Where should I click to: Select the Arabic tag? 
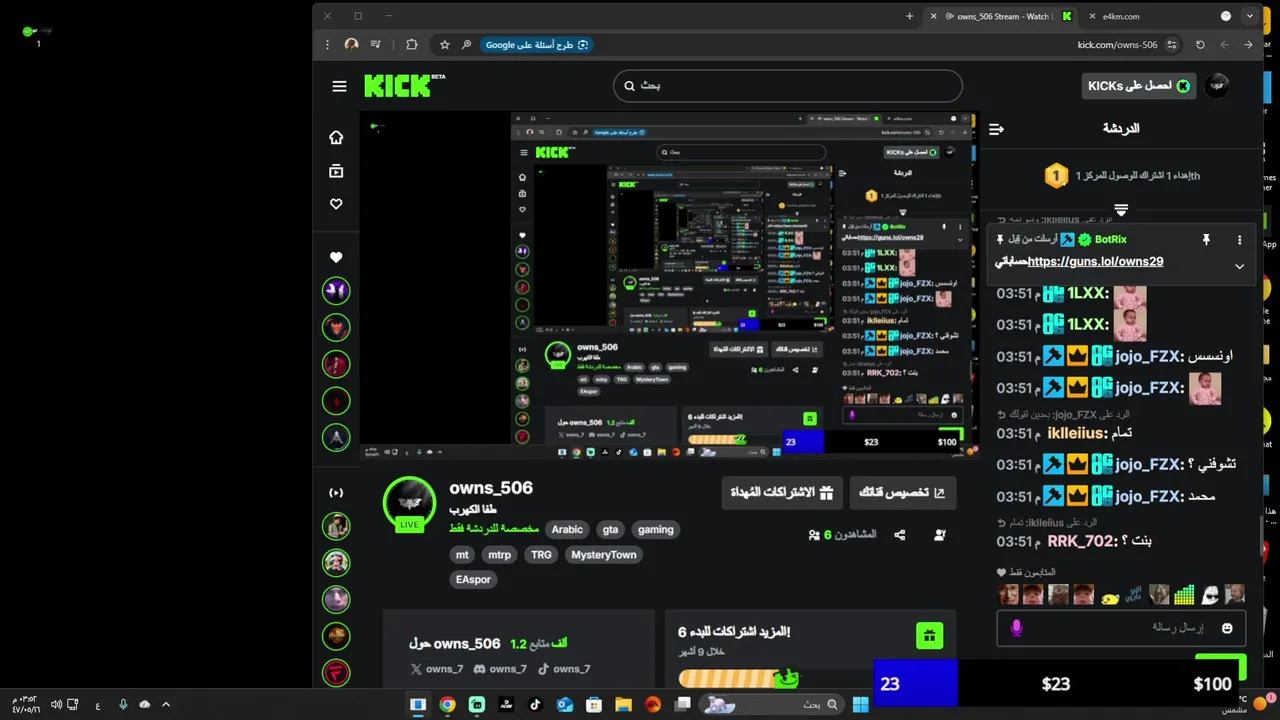click(567, 530)
